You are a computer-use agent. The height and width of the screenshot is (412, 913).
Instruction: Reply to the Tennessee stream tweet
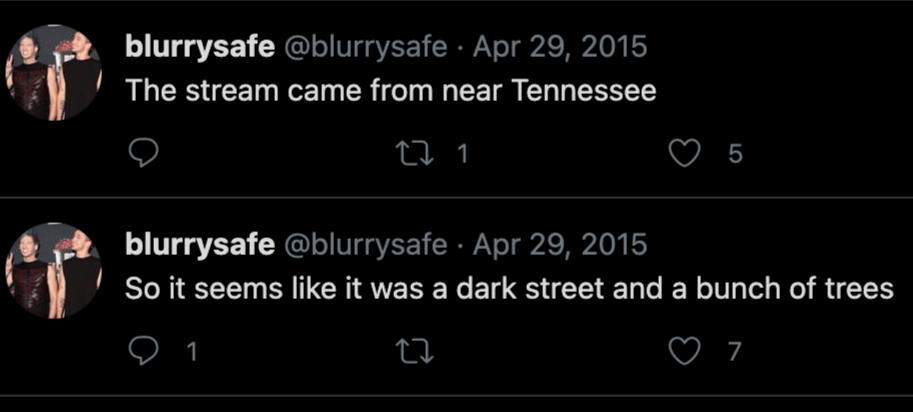click(144, 153)
